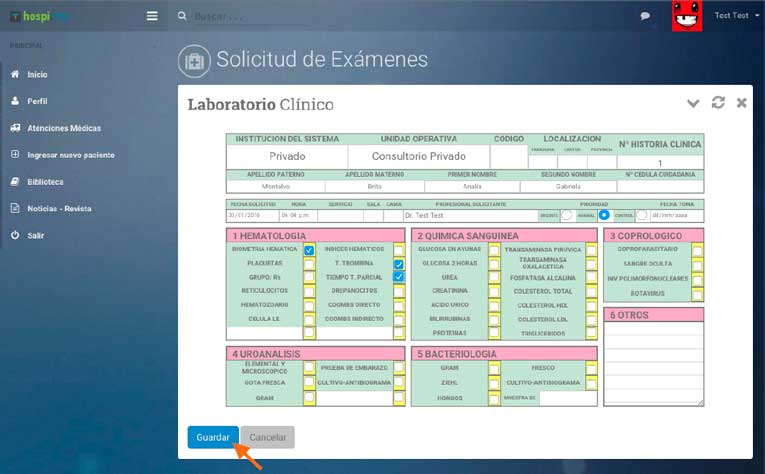Click the Inicio home icon
This screenshot has width=765, height=474.
pyautogui.click(x=15, y=74)
